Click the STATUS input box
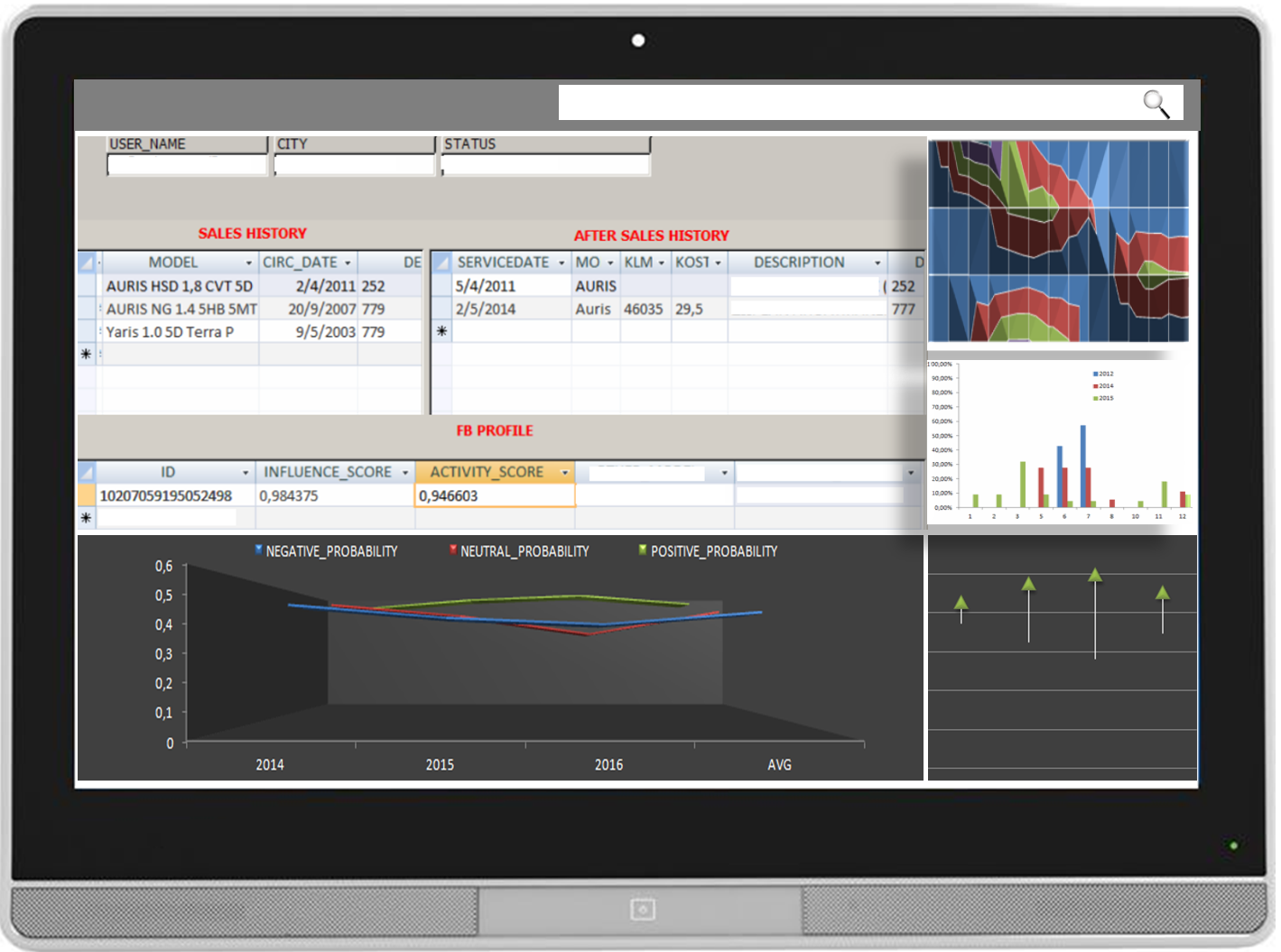Screen dimensions: 1281x952 tap(545, 165)
